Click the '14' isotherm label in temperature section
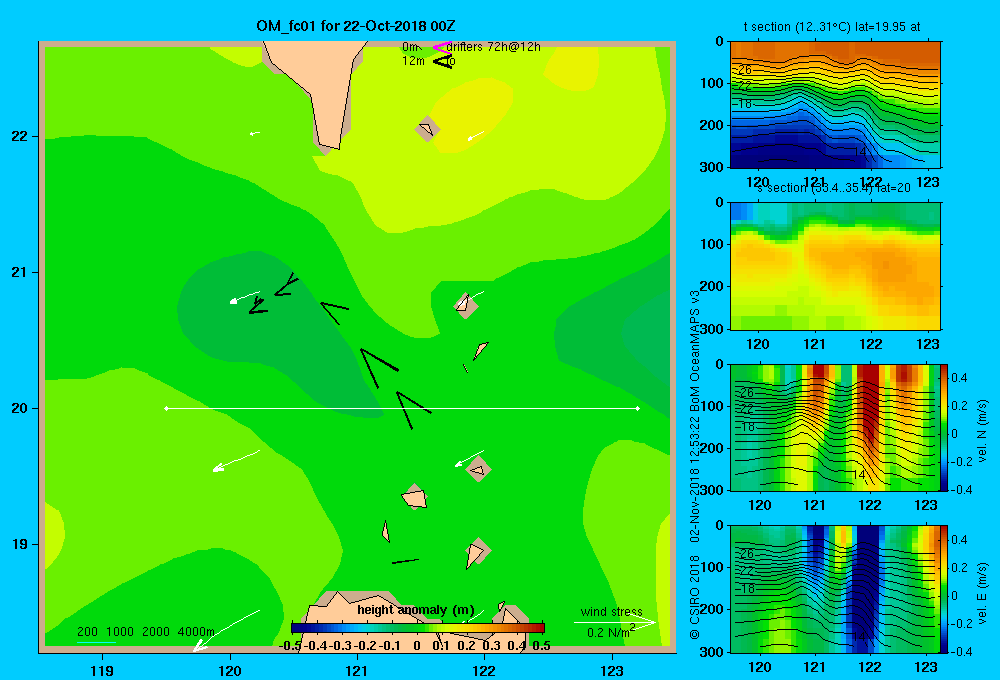1000x680 pixels. [859, 152]
